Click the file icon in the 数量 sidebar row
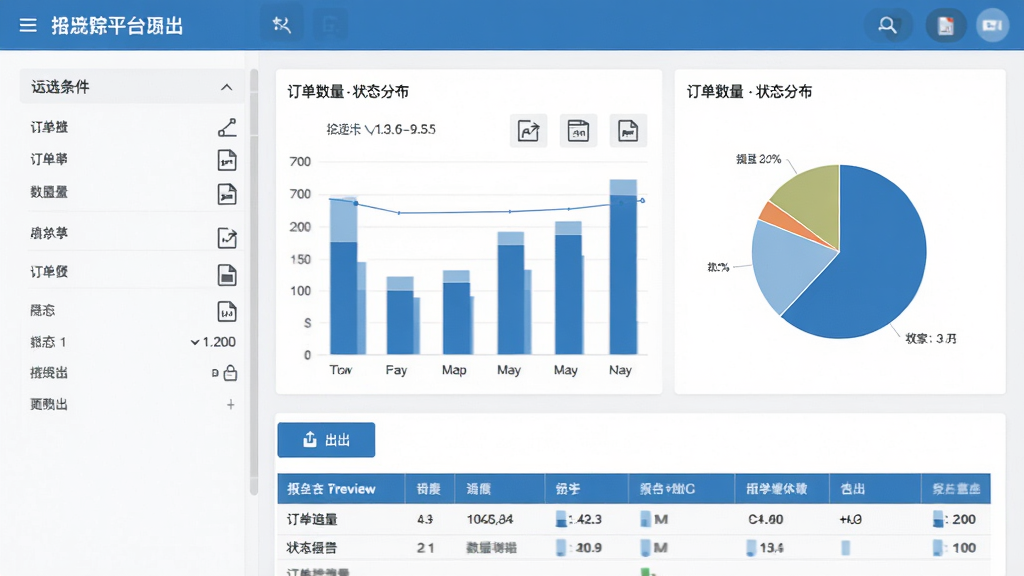The image size is (1024, 576). tap(227, 194)
